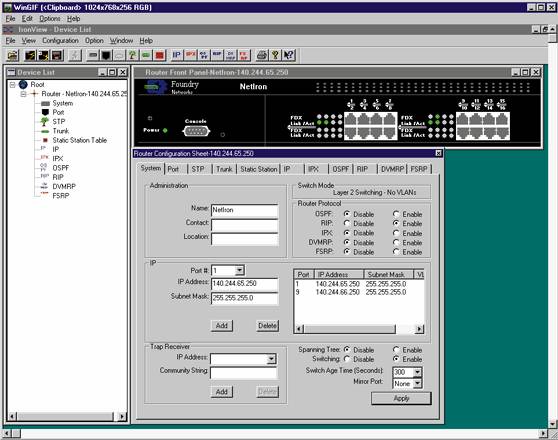This screenshot has height=440, width=558.
Task: Click the red Static Station toolbar icon
Action: [x=159, y=55]
